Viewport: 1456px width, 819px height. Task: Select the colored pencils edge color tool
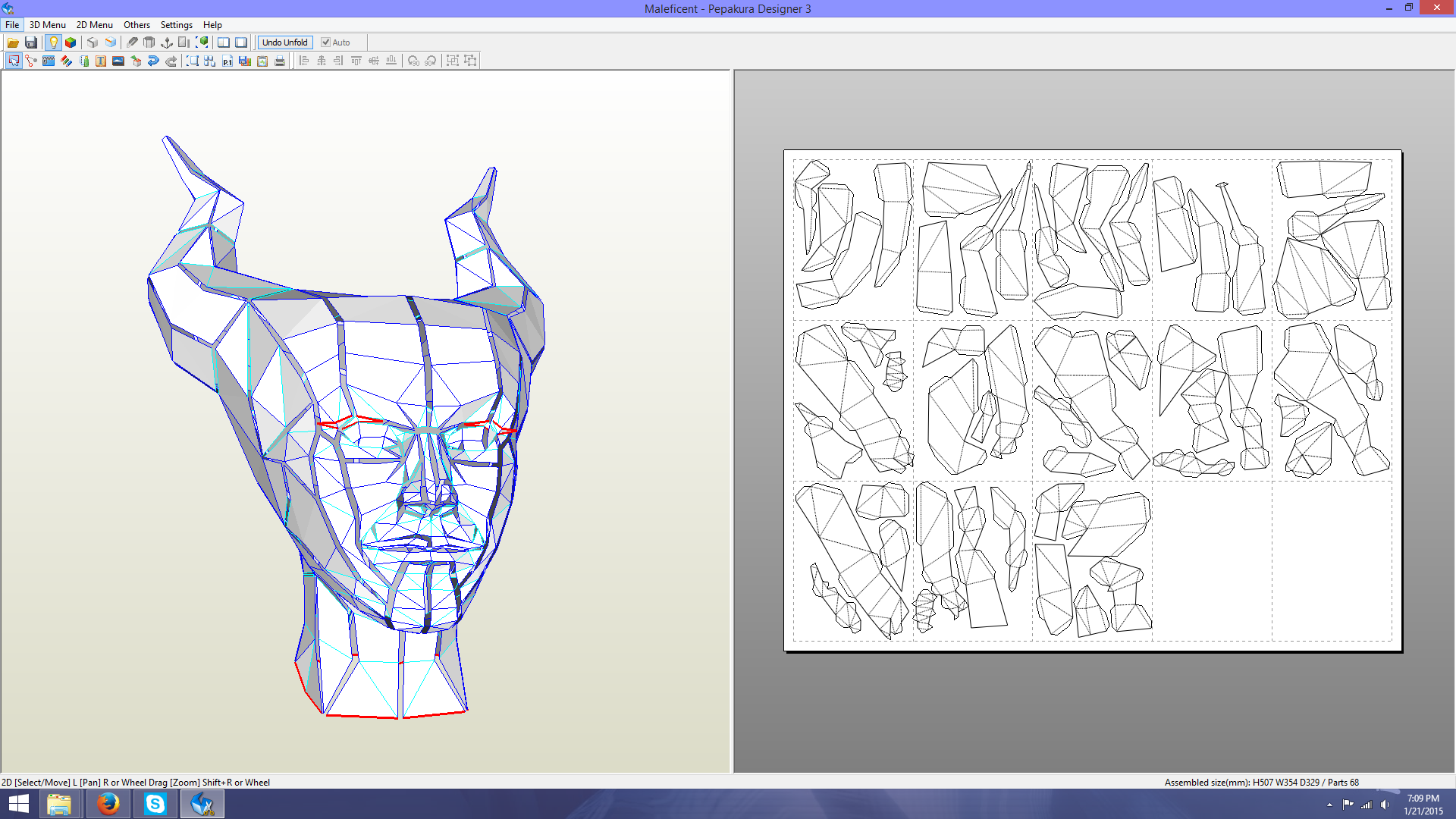tap(66, 61)
